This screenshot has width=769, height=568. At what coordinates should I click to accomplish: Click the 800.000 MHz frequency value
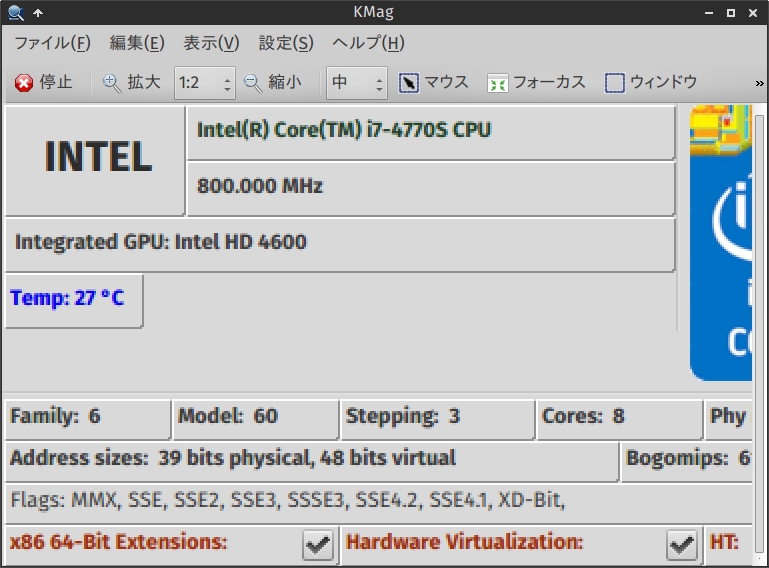[x=260, y=186]
